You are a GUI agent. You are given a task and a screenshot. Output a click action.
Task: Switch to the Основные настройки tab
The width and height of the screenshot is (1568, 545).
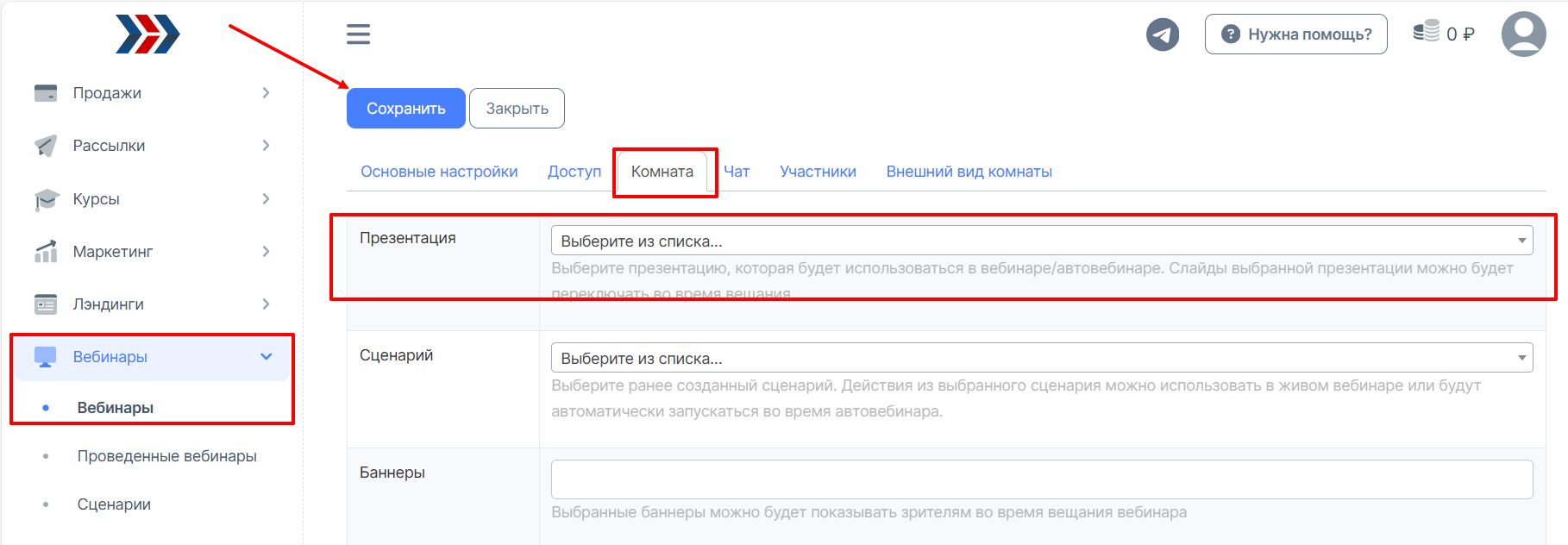(x=439, y=172)
